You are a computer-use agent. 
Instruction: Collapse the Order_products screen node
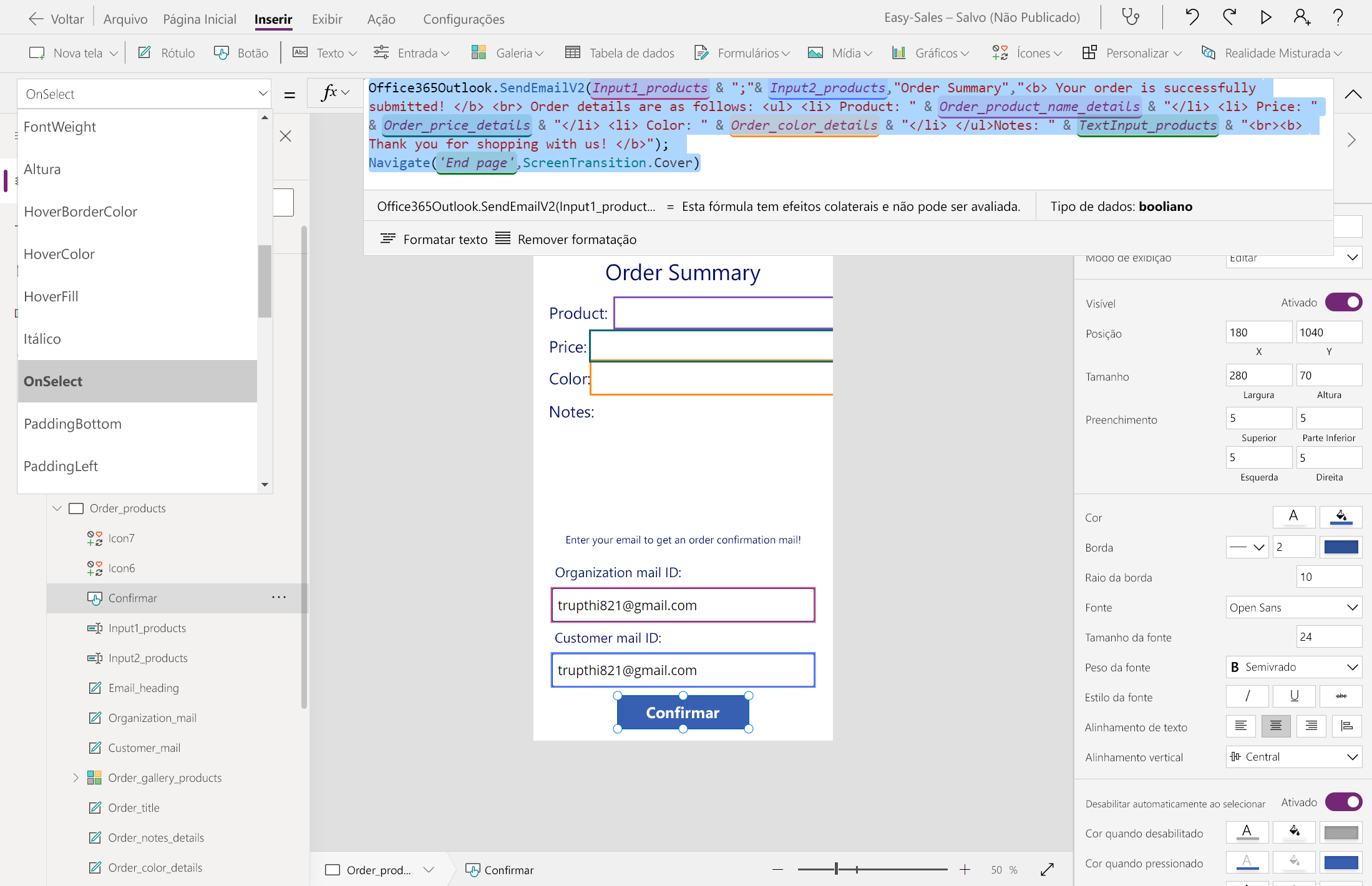pos(57,508)
